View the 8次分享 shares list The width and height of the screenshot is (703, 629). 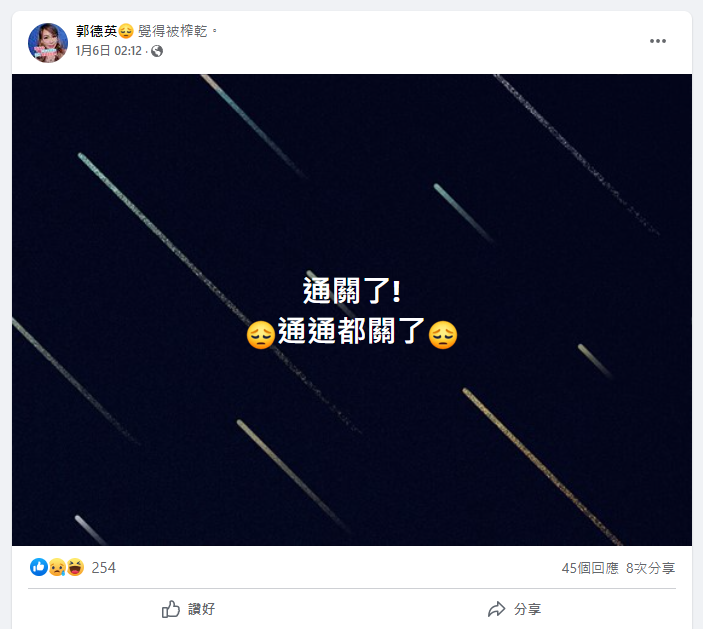[650, 568]
